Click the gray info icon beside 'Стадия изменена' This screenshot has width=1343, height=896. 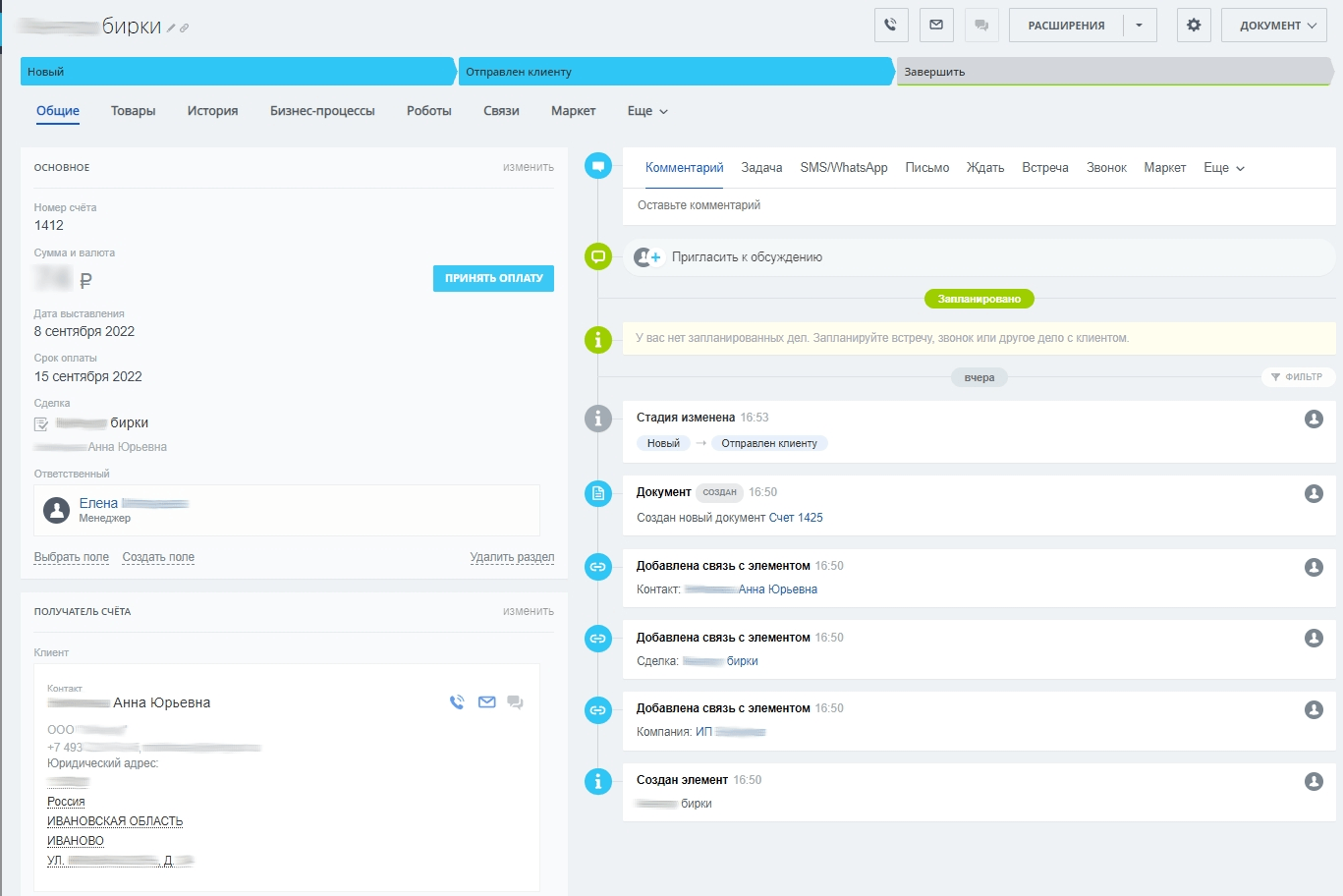coord(598,419)
